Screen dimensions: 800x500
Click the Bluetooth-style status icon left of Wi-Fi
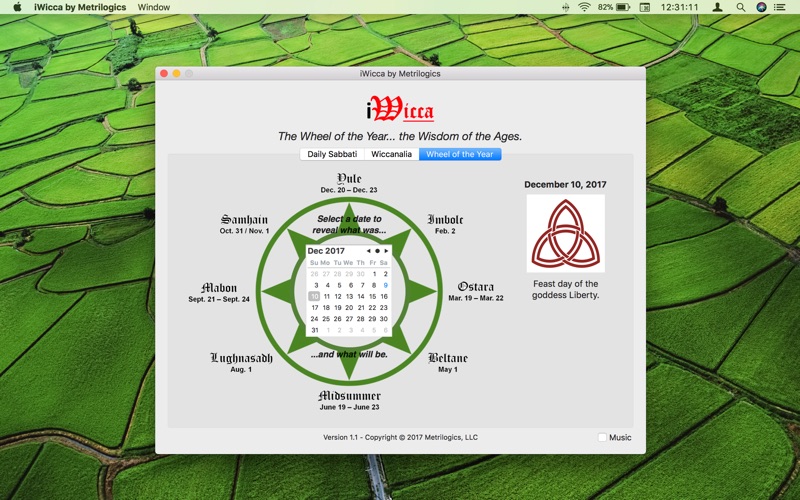pos(565,7)
